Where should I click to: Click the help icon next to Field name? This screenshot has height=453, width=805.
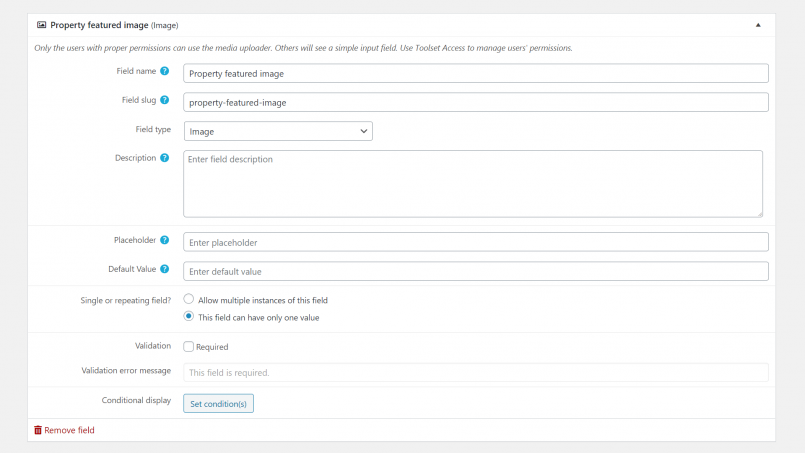pyautogui.click(x=164, y=71)
